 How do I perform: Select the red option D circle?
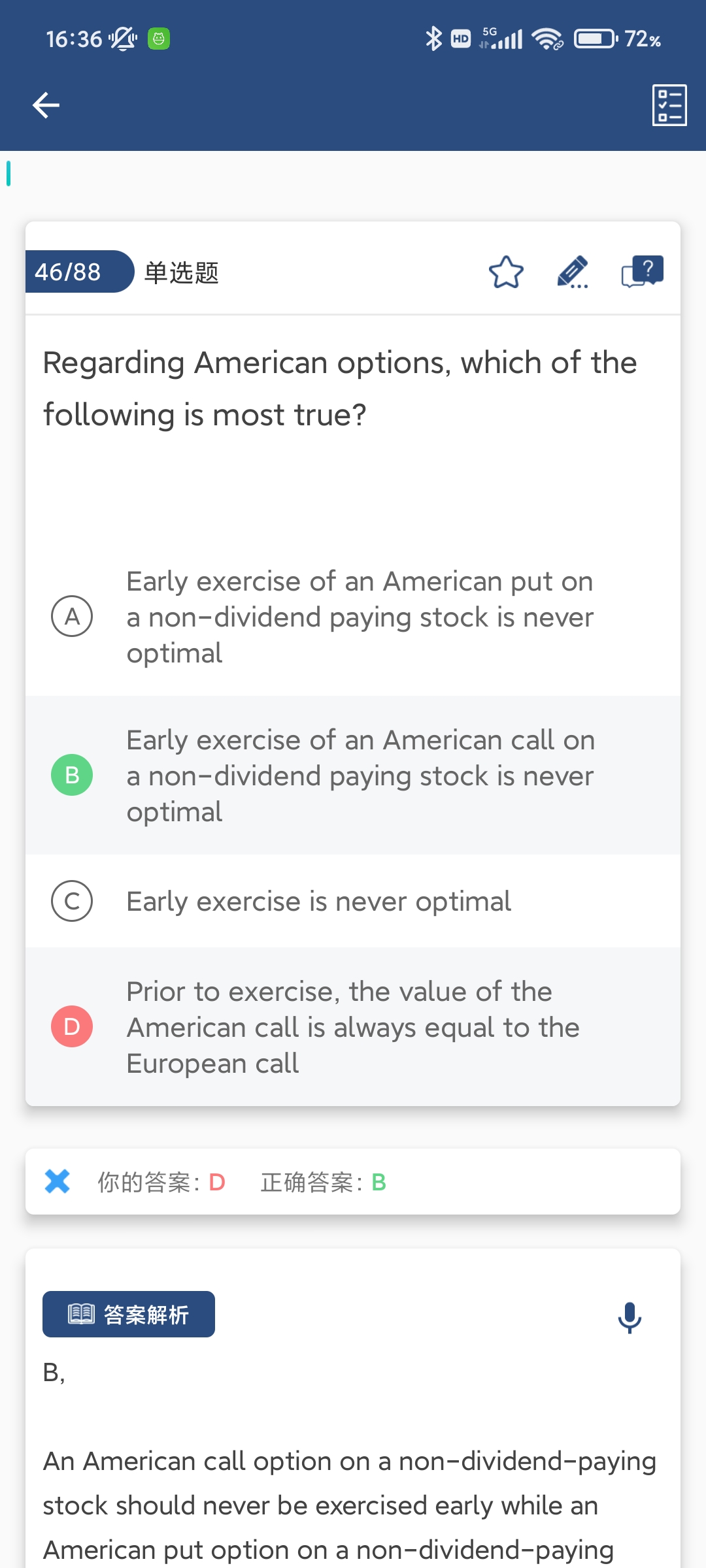[72, 1026]
